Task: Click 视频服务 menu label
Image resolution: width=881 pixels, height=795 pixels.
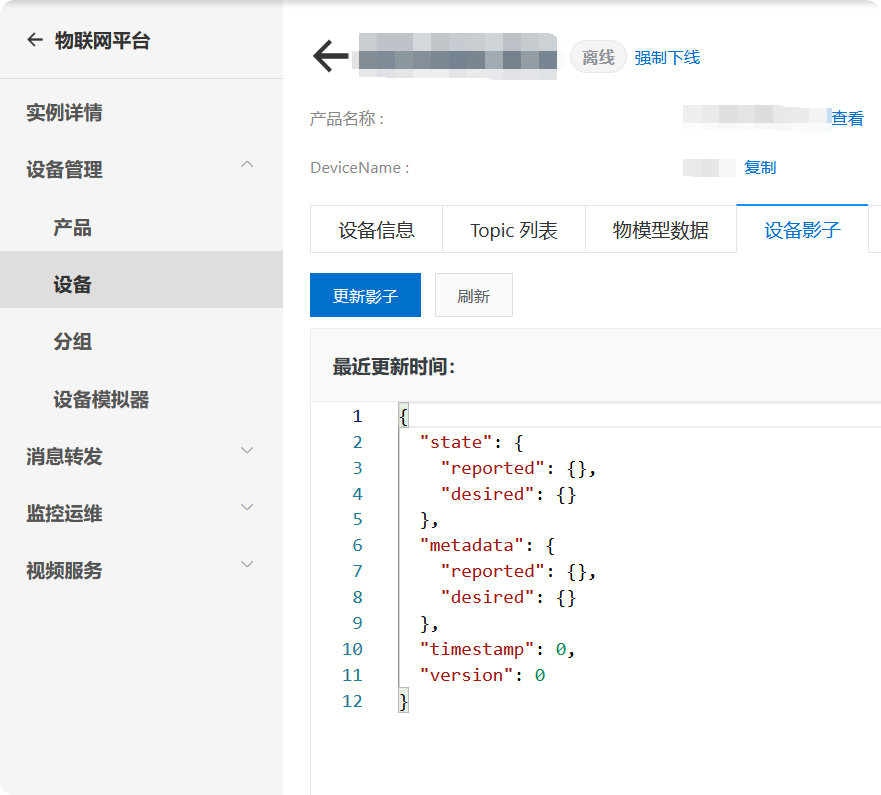Action: tap(64, 570)
